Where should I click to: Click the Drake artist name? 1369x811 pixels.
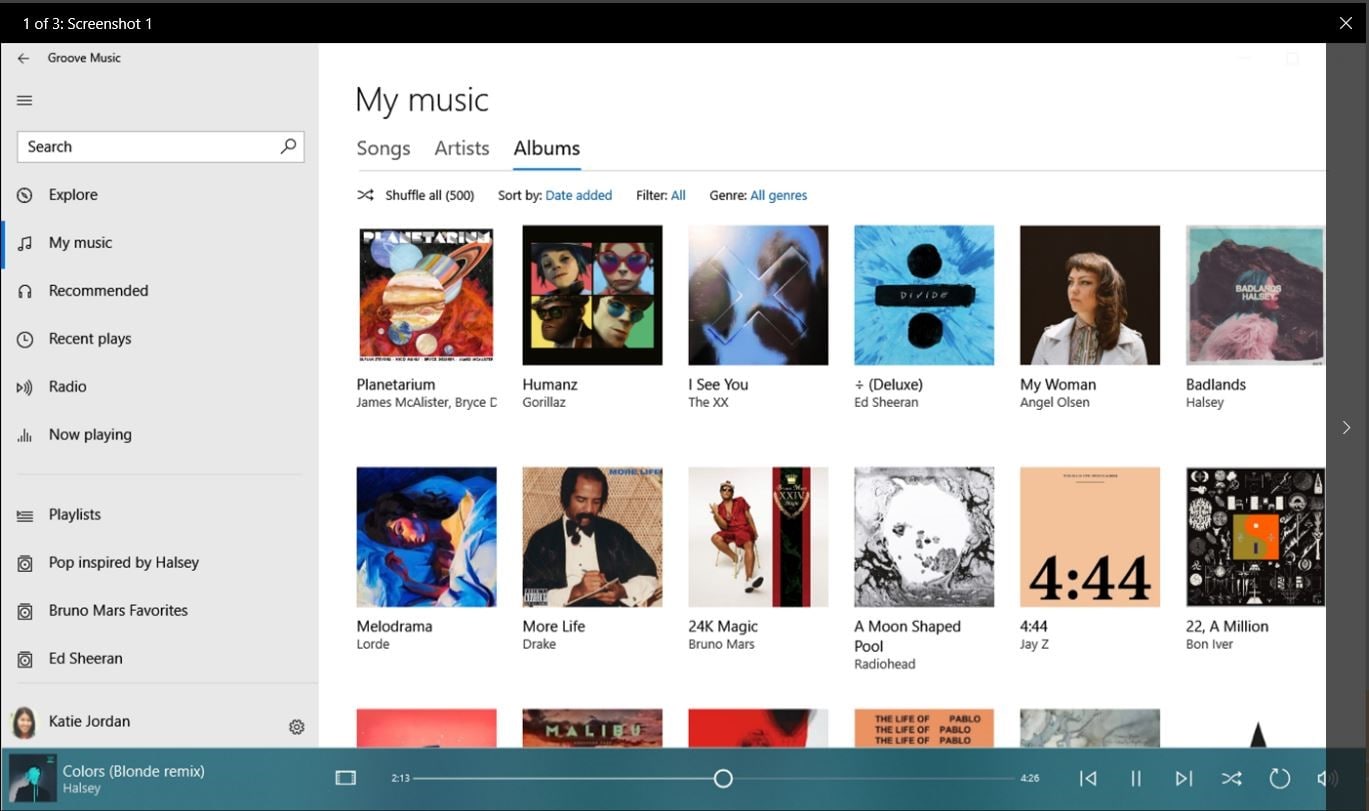539,644
